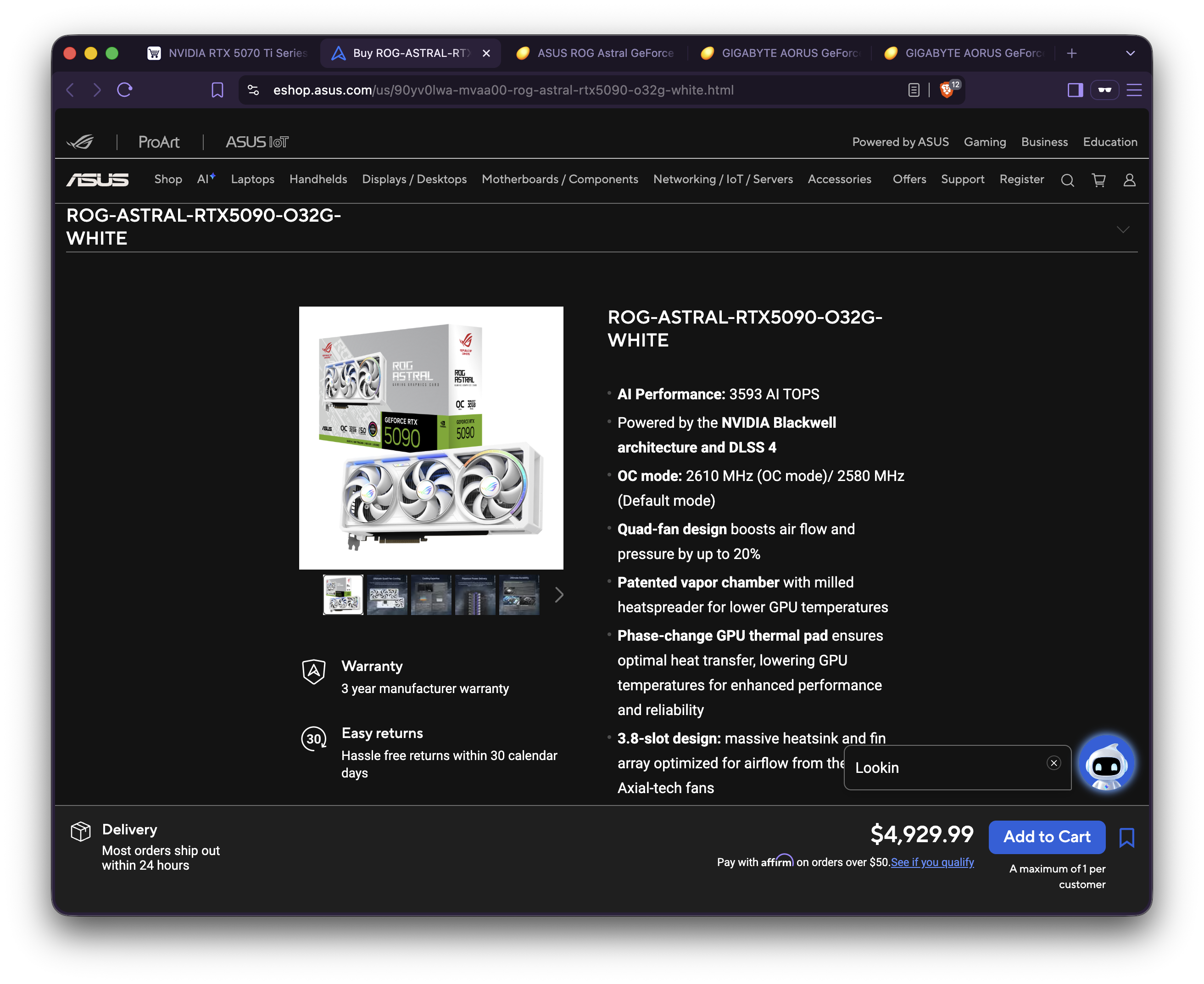Click the 3 year manufacturer warranty text
The height and width of the screenshot is (984, 1204).
pos(425,689)
